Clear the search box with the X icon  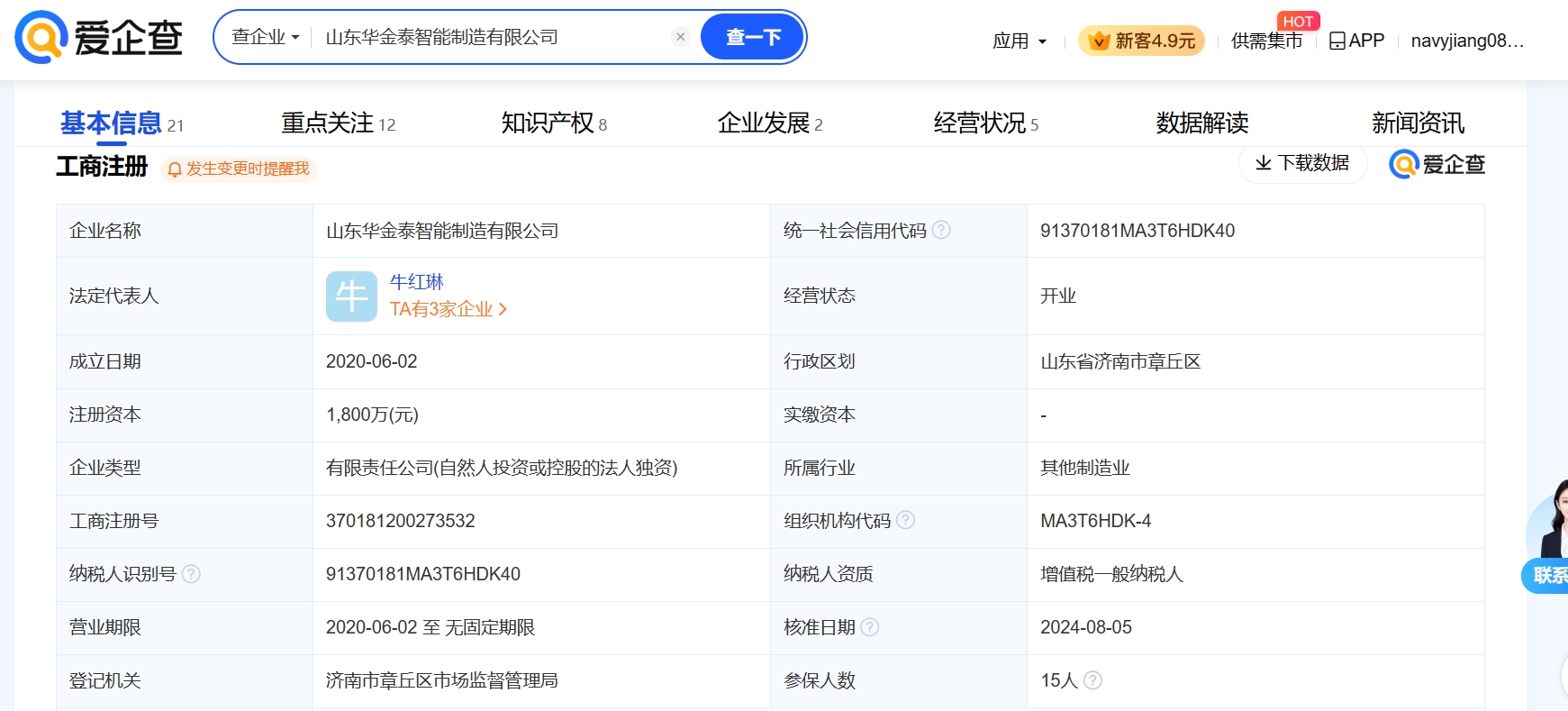click(681, 37)
